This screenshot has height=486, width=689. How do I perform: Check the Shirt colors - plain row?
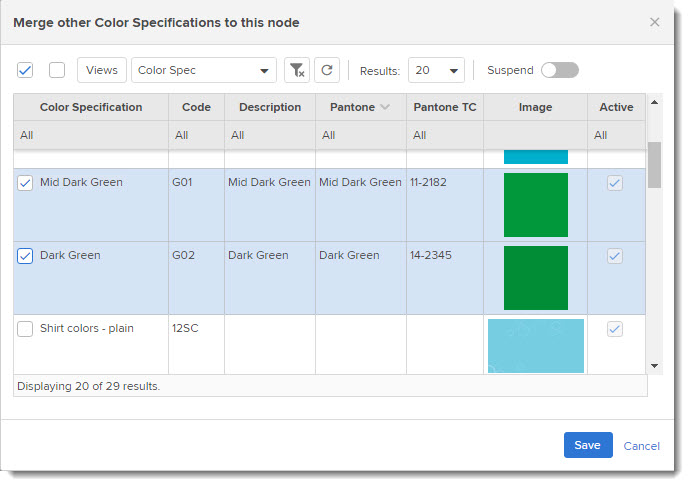tap(25, 329)
